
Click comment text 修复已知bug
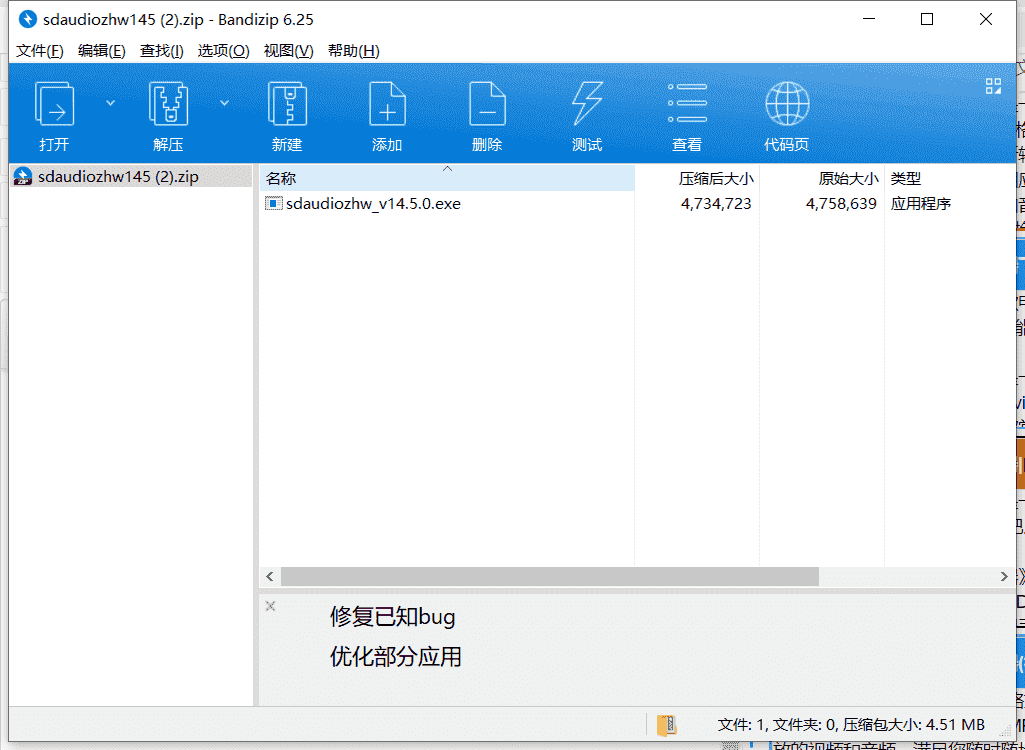[x=392, y=617]
